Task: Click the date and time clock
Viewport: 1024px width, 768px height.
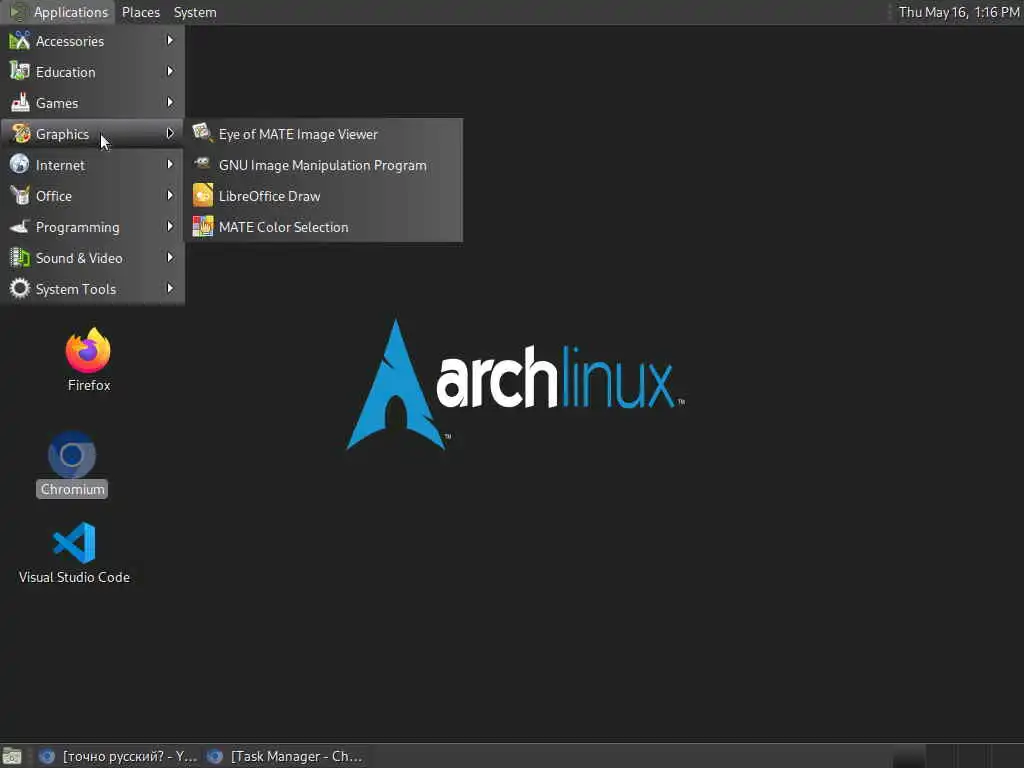Action: tap(959, 12)
